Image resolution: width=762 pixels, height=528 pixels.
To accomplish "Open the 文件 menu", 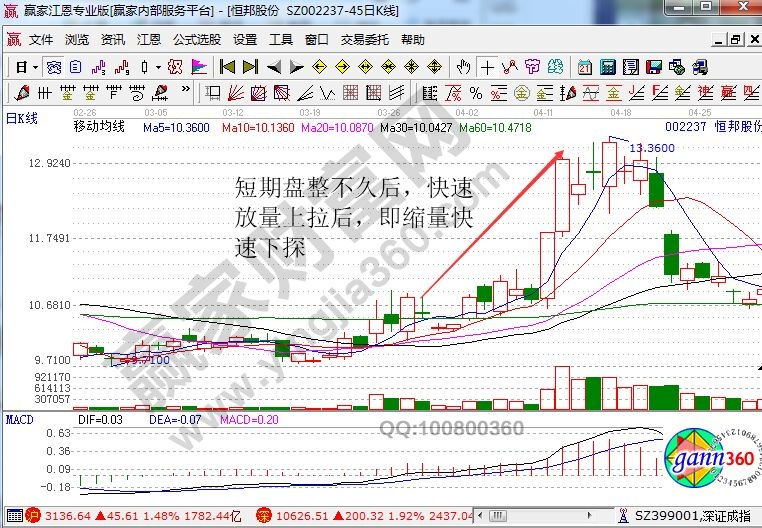I will coord(40,40).
